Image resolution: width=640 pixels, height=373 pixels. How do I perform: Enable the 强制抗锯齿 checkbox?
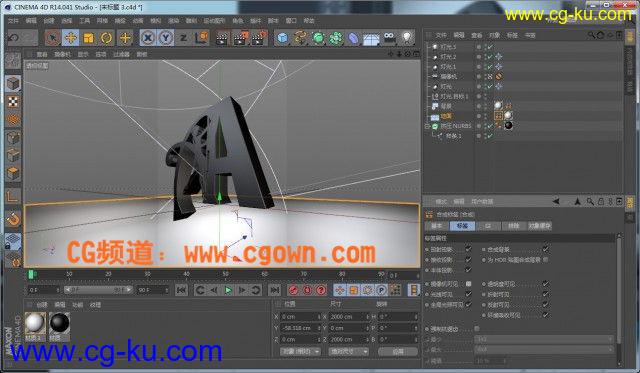pyautogui.click(x=477, y=329)
